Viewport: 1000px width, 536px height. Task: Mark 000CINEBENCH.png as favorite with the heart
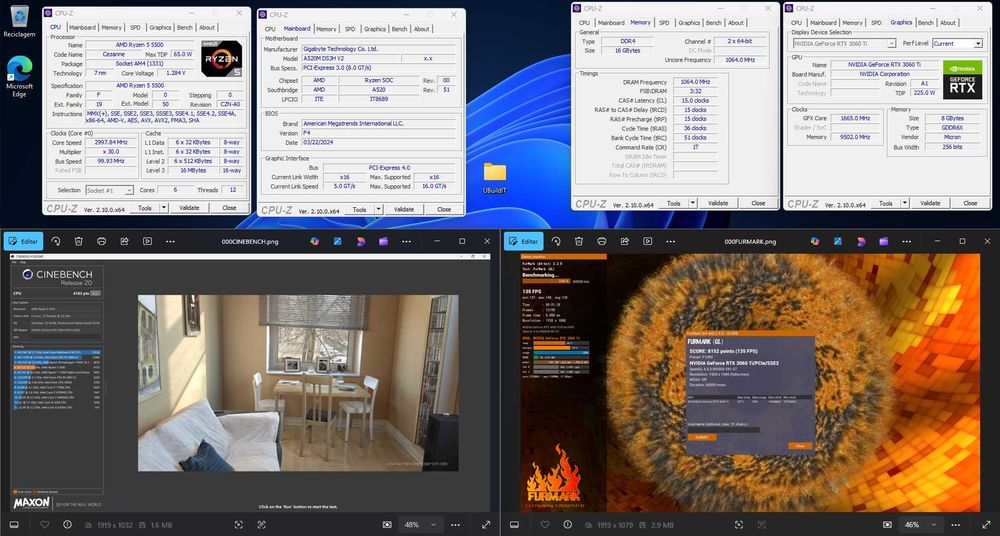tap(45, 525)
